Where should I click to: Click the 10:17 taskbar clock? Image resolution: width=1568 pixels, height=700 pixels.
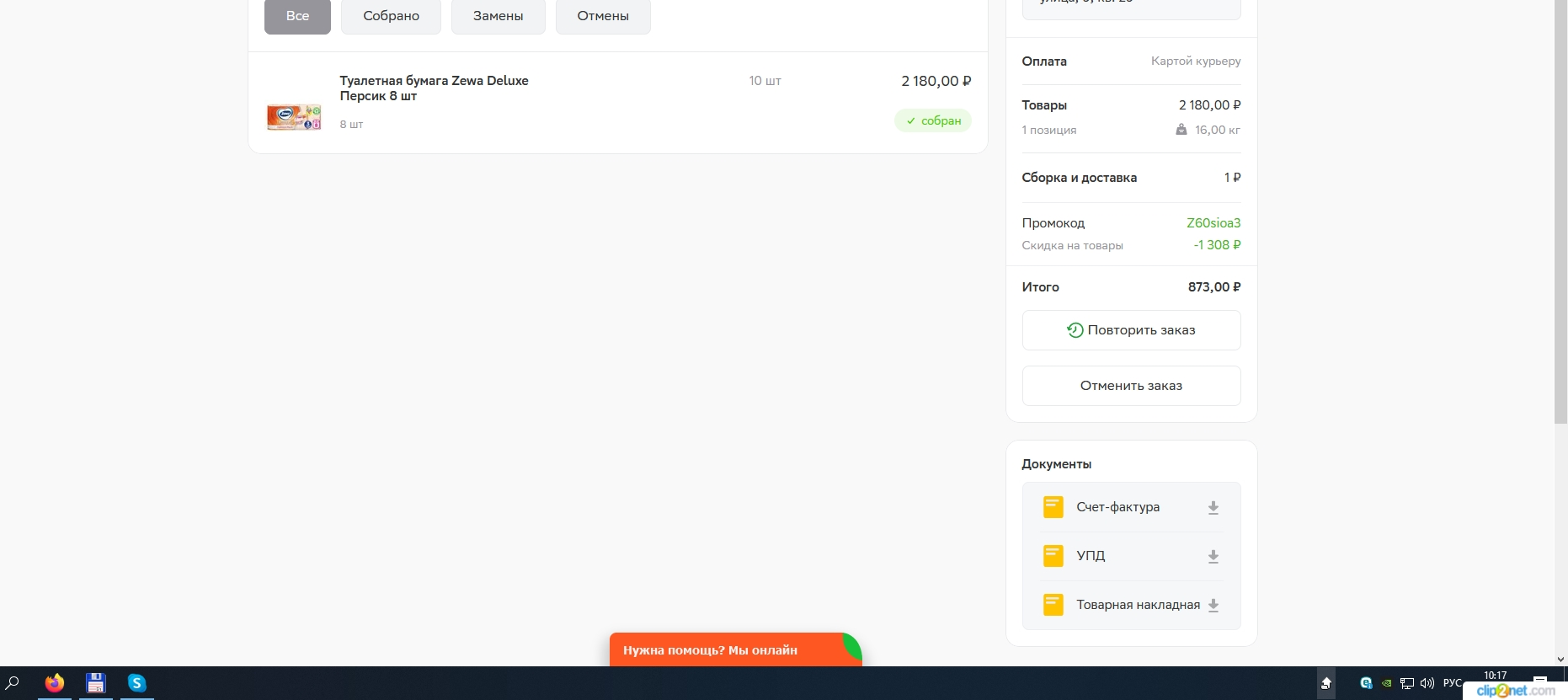click(1496, 676)
